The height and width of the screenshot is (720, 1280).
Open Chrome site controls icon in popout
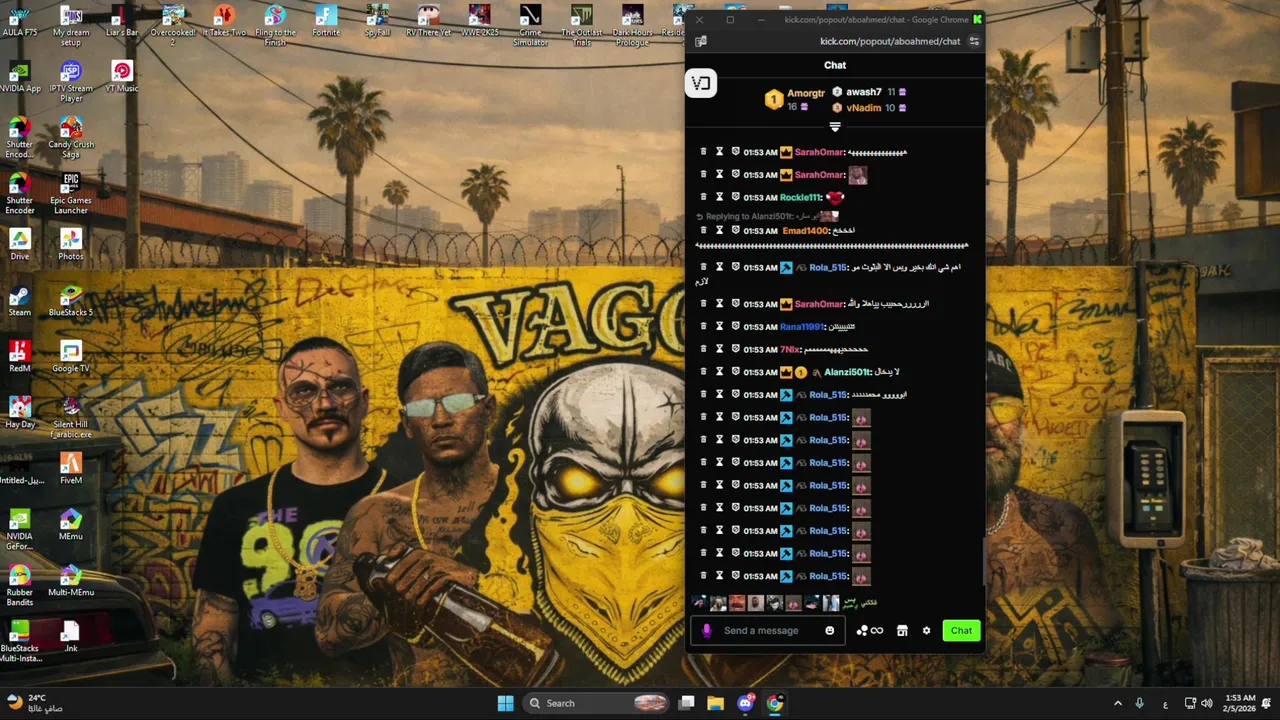click(x=974, y=41)
